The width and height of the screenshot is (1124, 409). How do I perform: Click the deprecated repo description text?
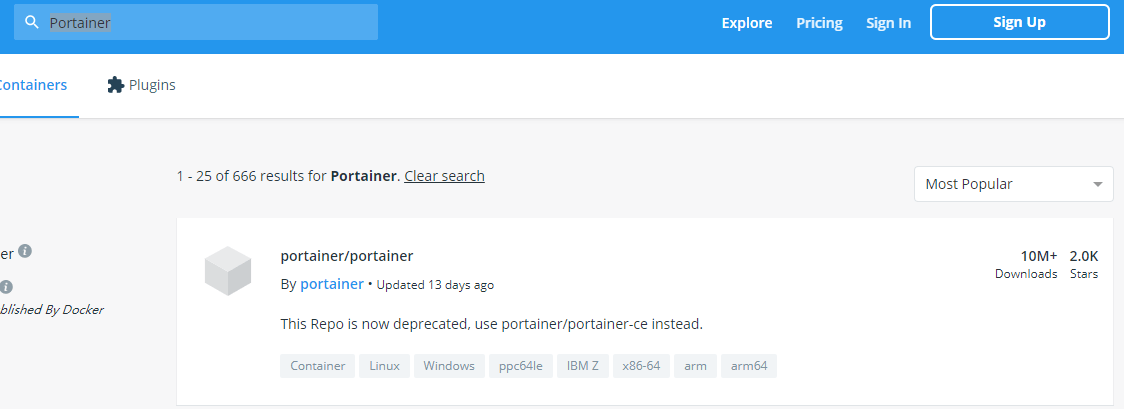click(492, 324)
